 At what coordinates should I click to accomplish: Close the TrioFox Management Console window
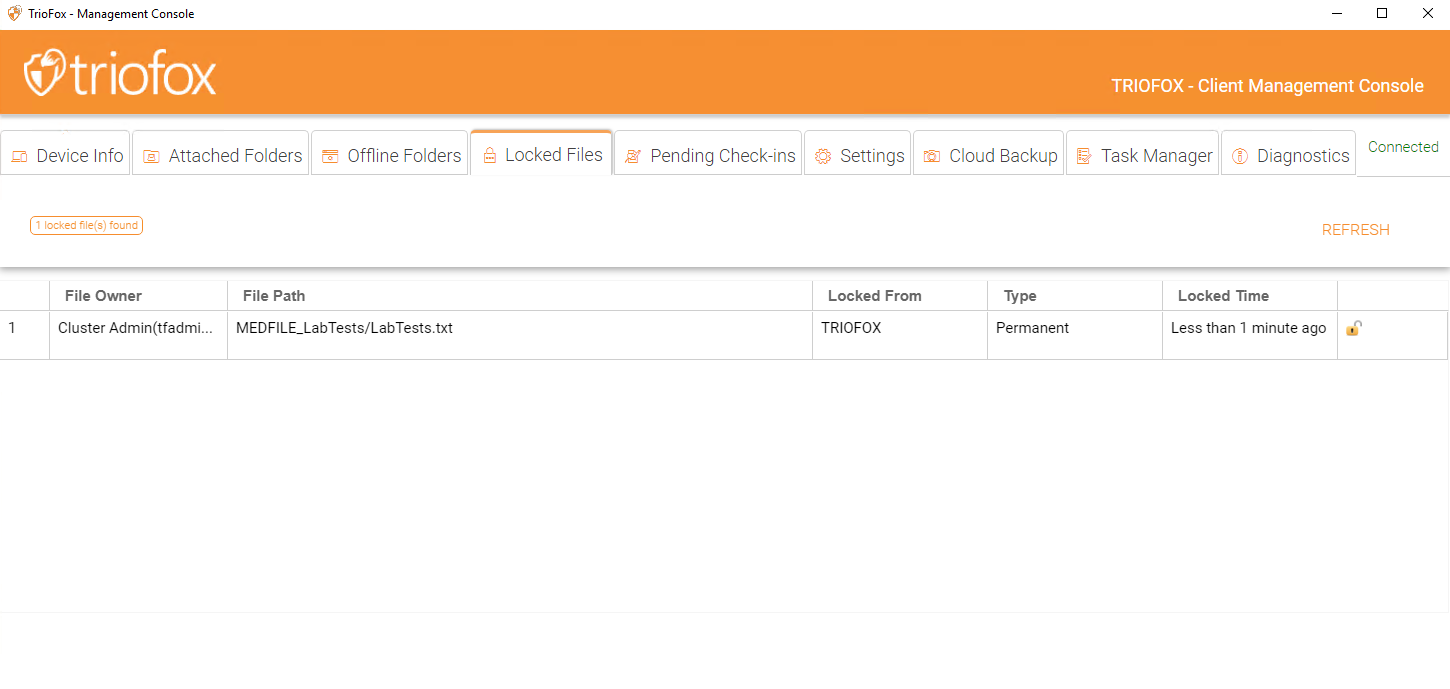point(1428,14)
